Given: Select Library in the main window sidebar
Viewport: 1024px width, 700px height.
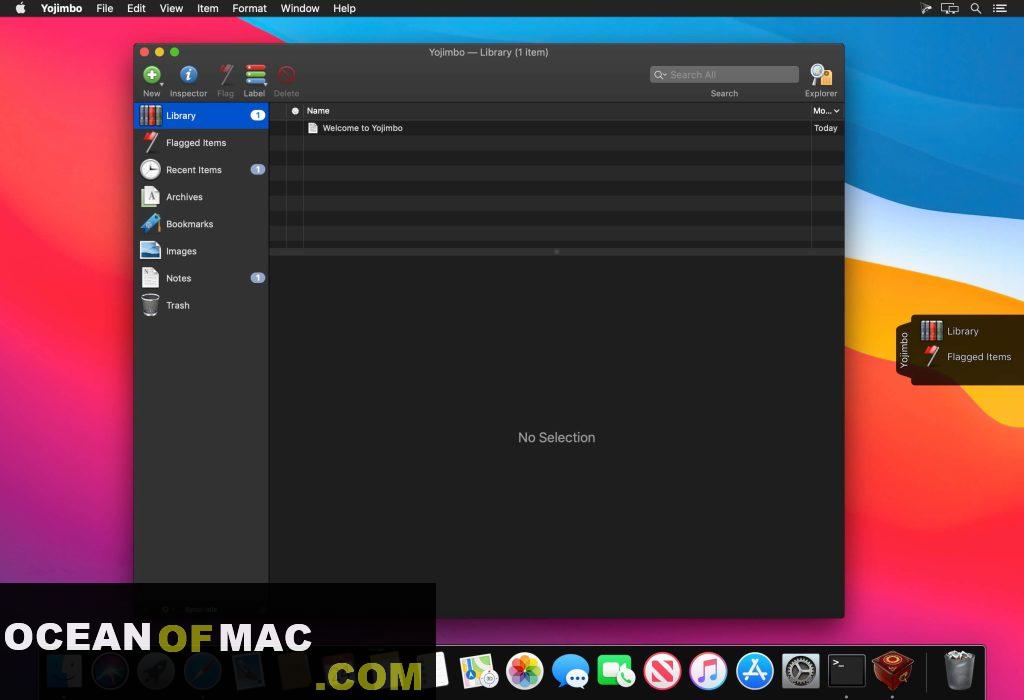Looking at the screenshot, I should 202,116.
